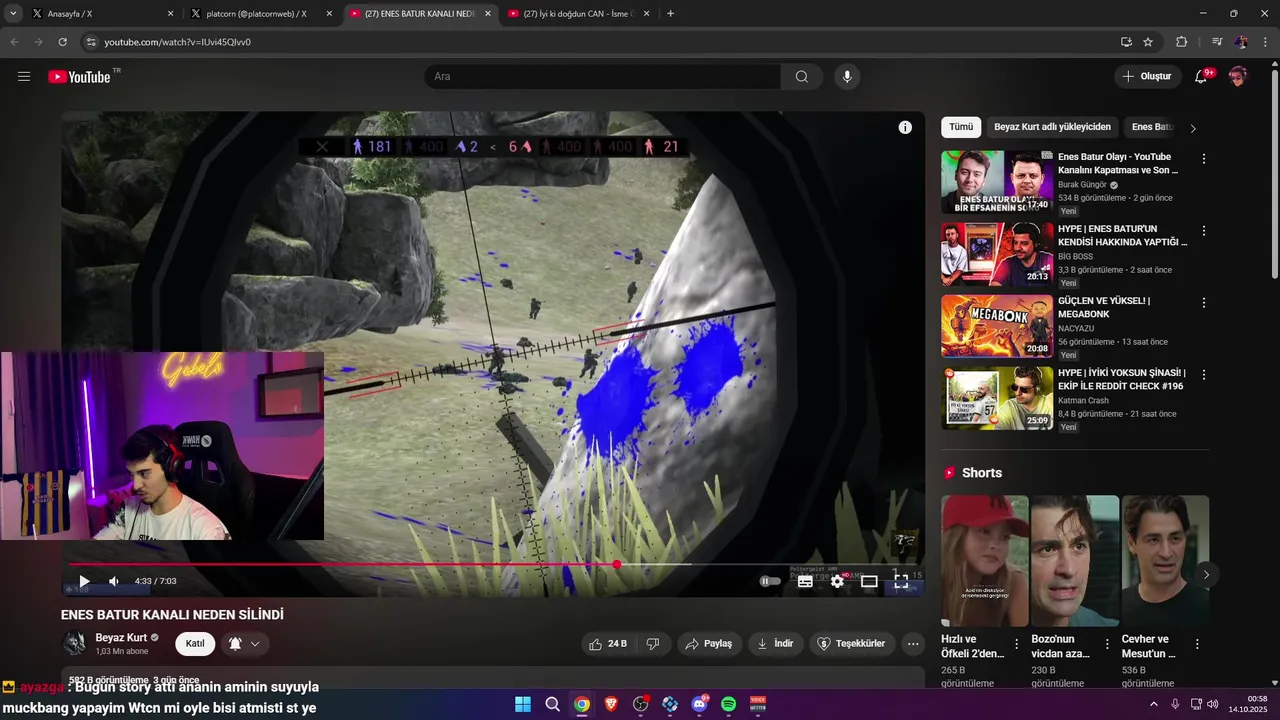Screen dimensions: 1280x720
Task: Click the YouTube search Ara field
Action: click(x=603, y=76)
